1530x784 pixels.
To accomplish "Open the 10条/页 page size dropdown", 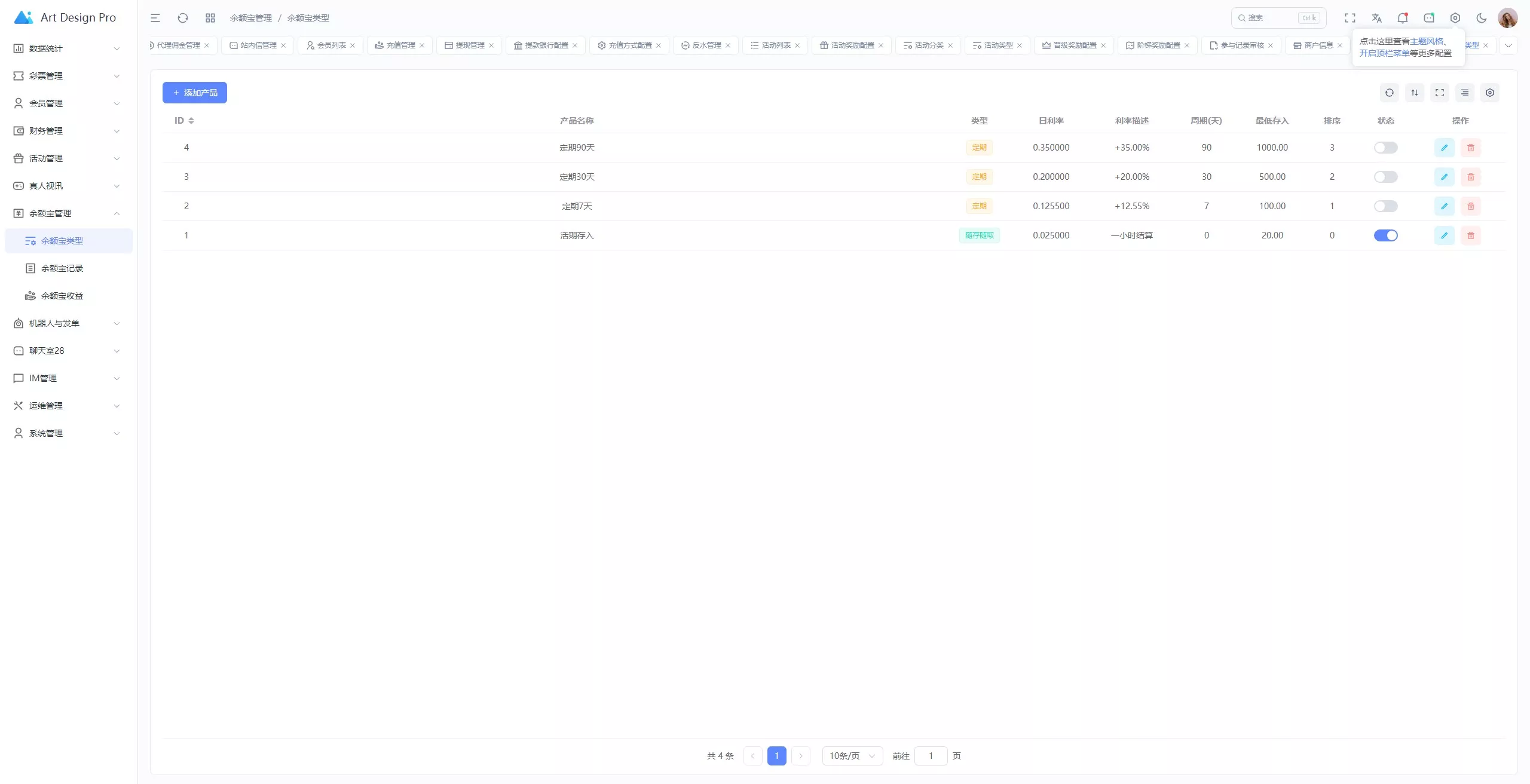I will click(x=851, y=755).
